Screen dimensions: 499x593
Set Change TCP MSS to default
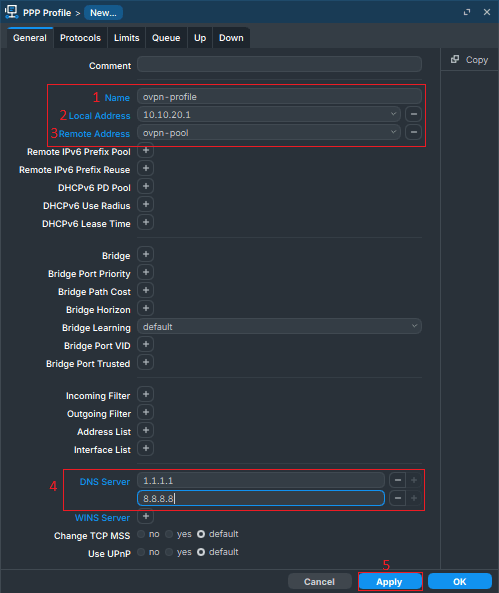tap(201, 534)
